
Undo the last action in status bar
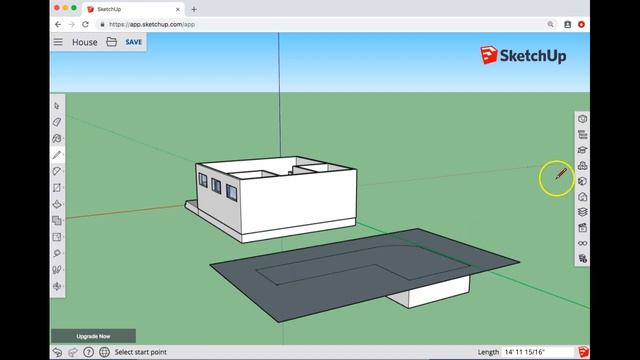pyautogui.click(x=57, y=352)
